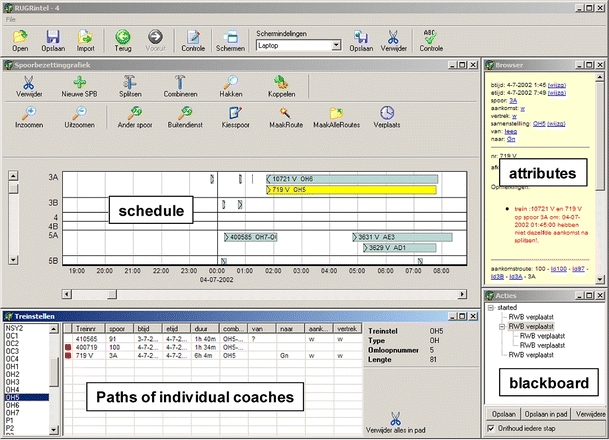Image resolution: width=609 pixels, height=440 pixels.
Task: Click the Browser panel scroll down arrow
Action: click(600, 279)
